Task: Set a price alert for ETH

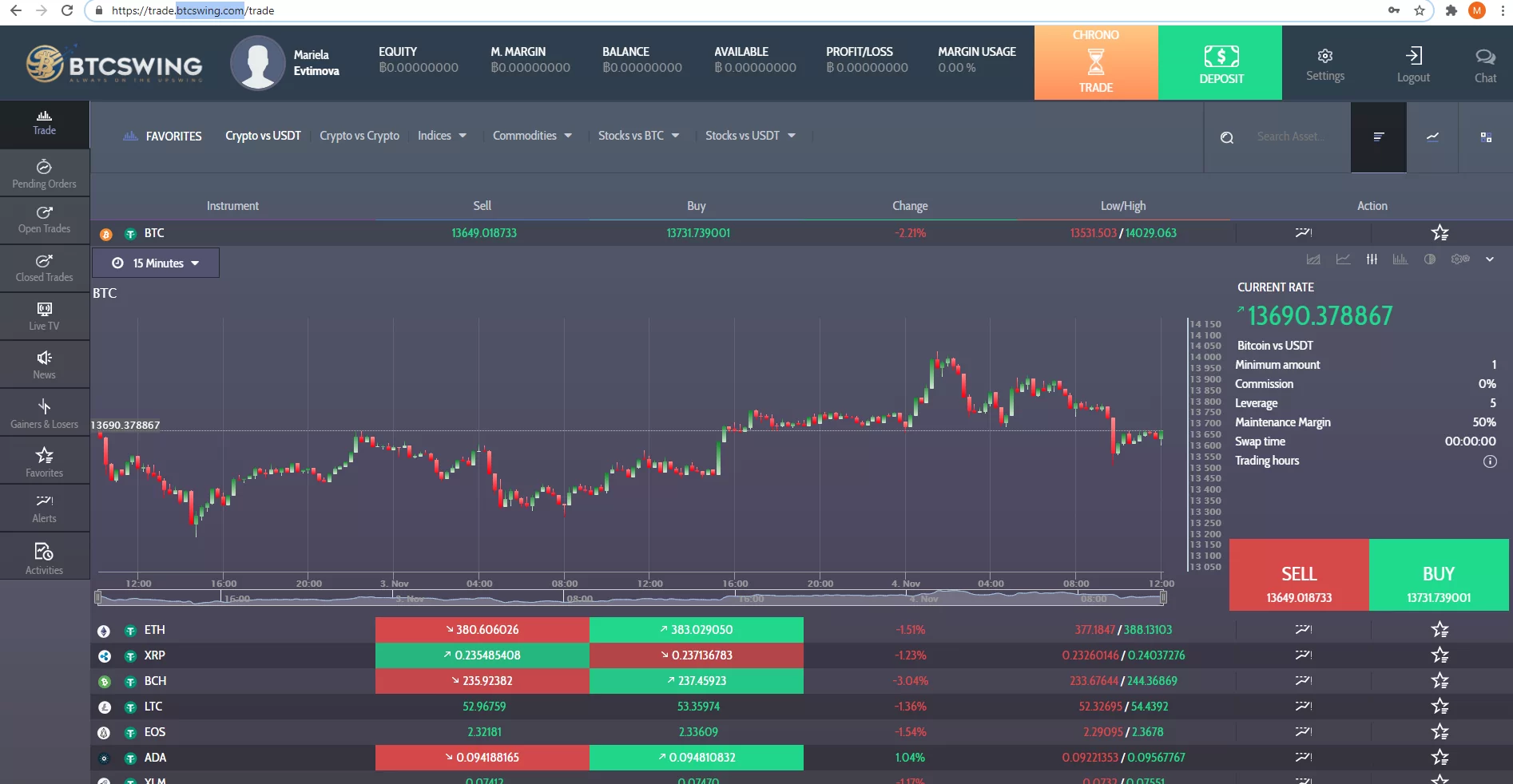Action: [1303, 630]
